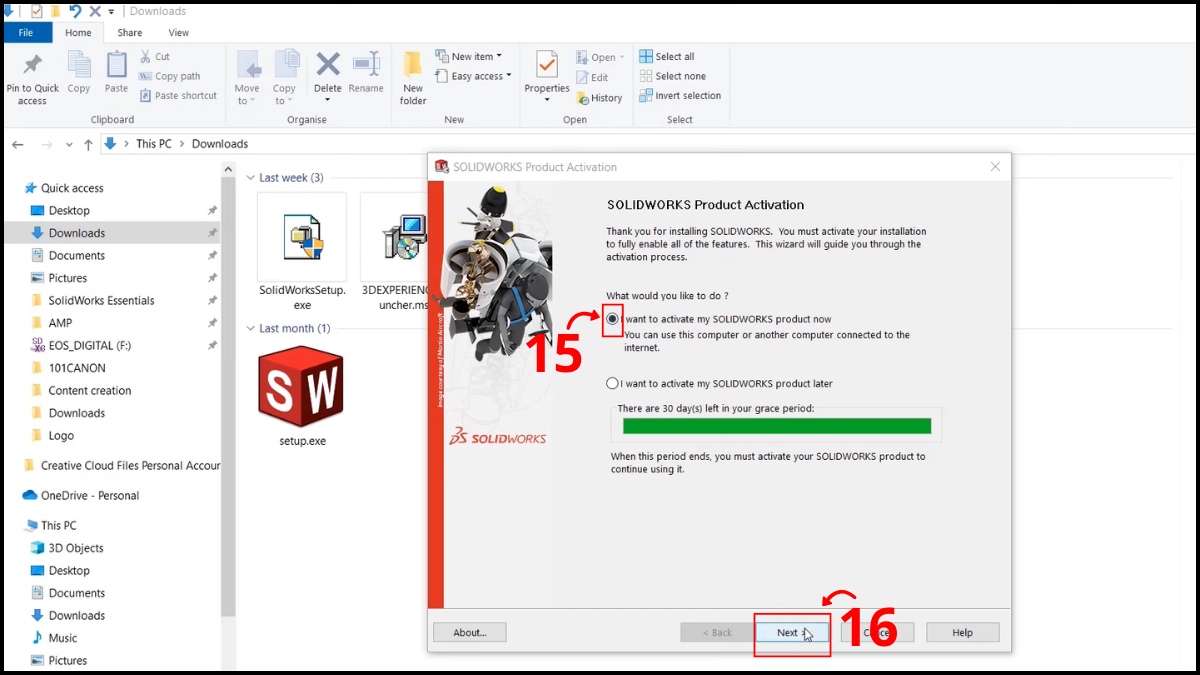Screen dimensions: 1200x675
Task: Open the AMP folder
Action: point(60,323)
